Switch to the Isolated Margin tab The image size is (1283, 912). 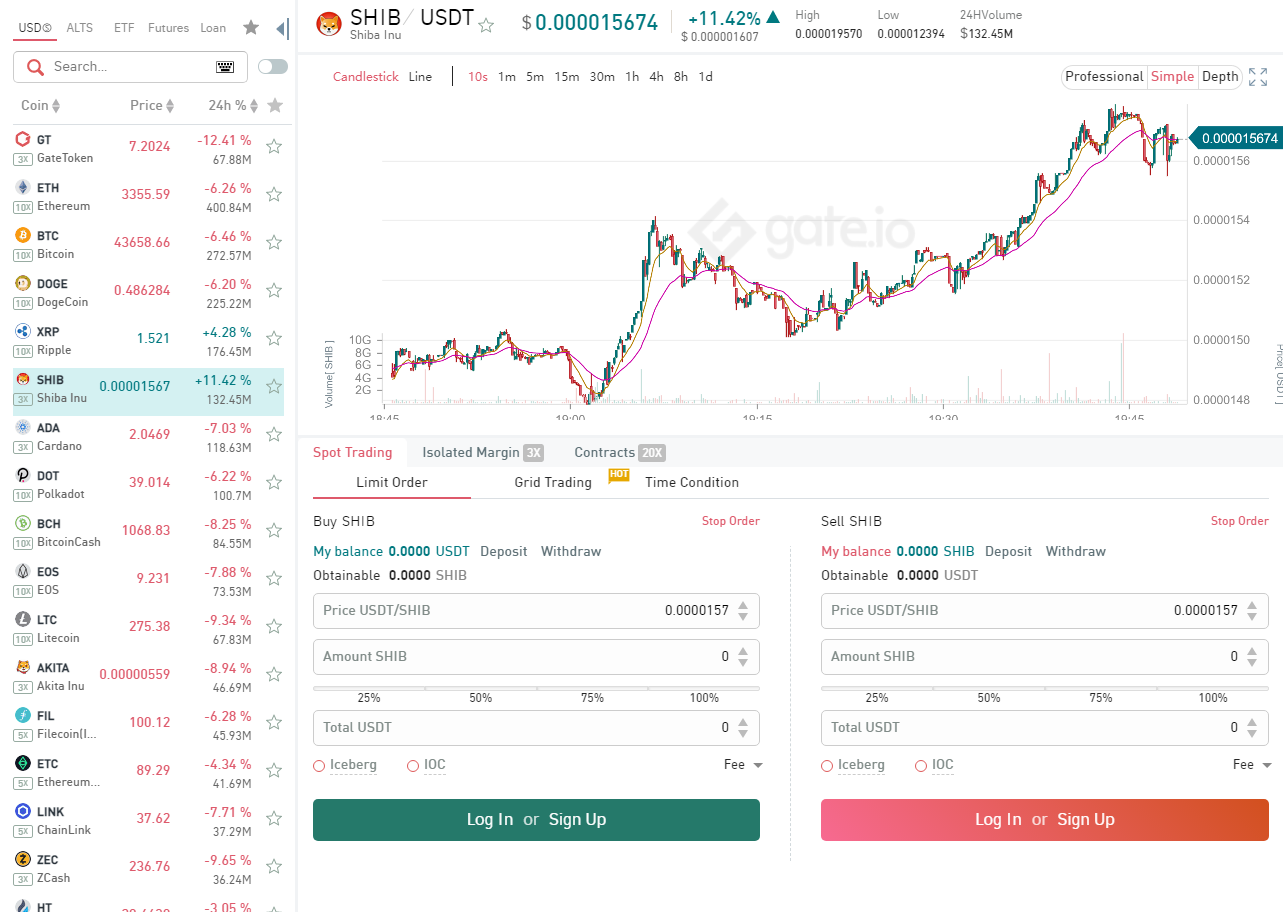pos(481,453)
